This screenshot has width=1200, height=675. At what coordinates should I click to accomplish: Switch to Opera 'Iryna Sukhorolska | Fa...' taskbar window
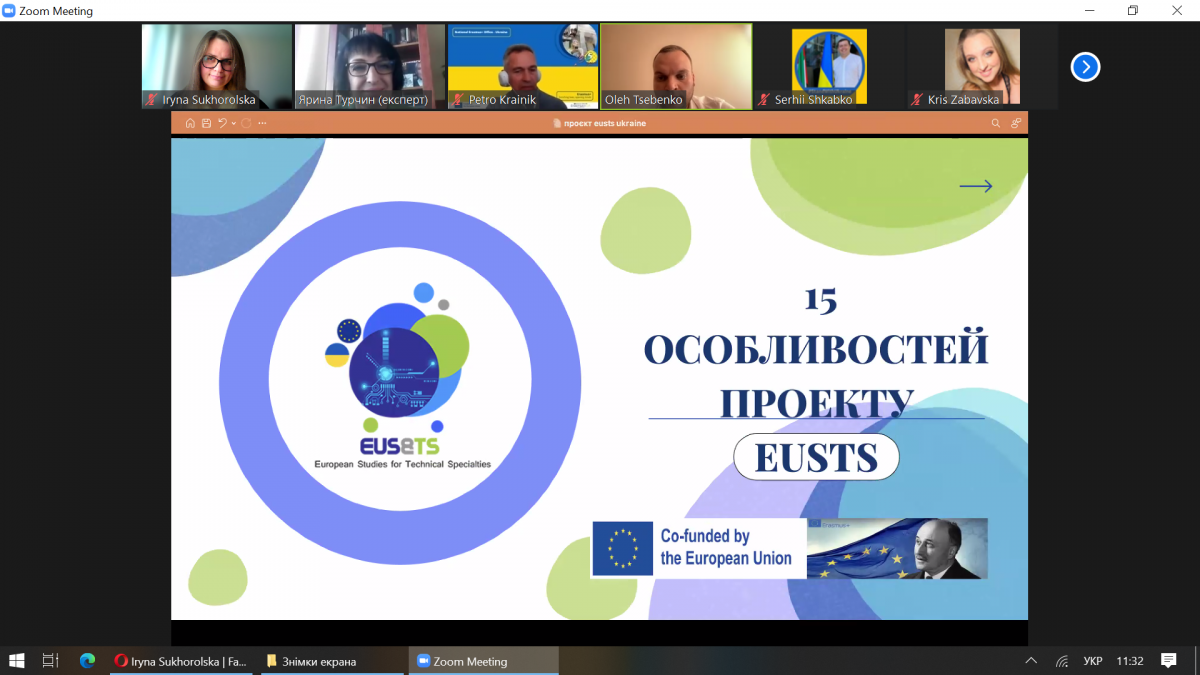pos(183,661)
